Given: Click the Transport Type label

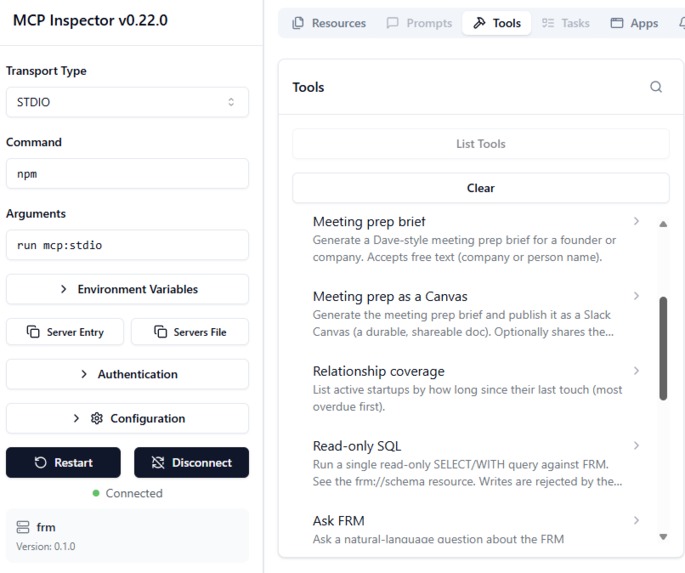Looking at the screenshot, I should (x=46, y=71).
